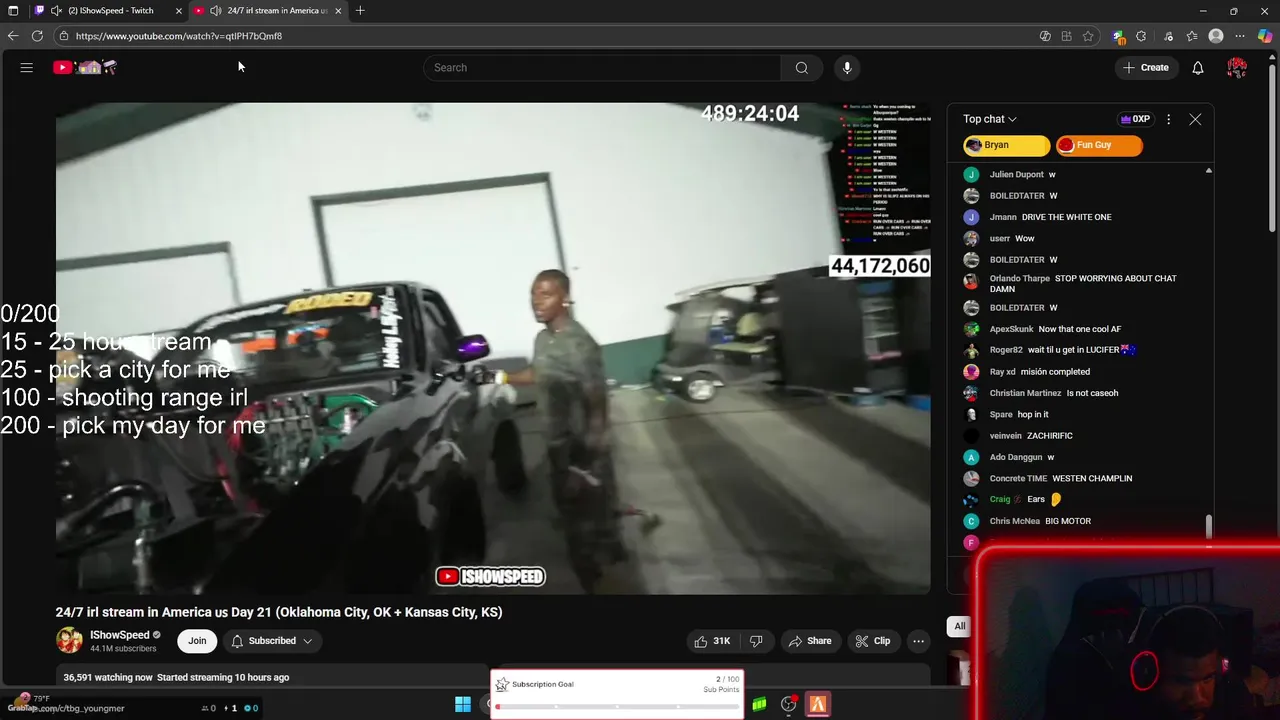Open the taskbar app with red badge

[789, 705]
